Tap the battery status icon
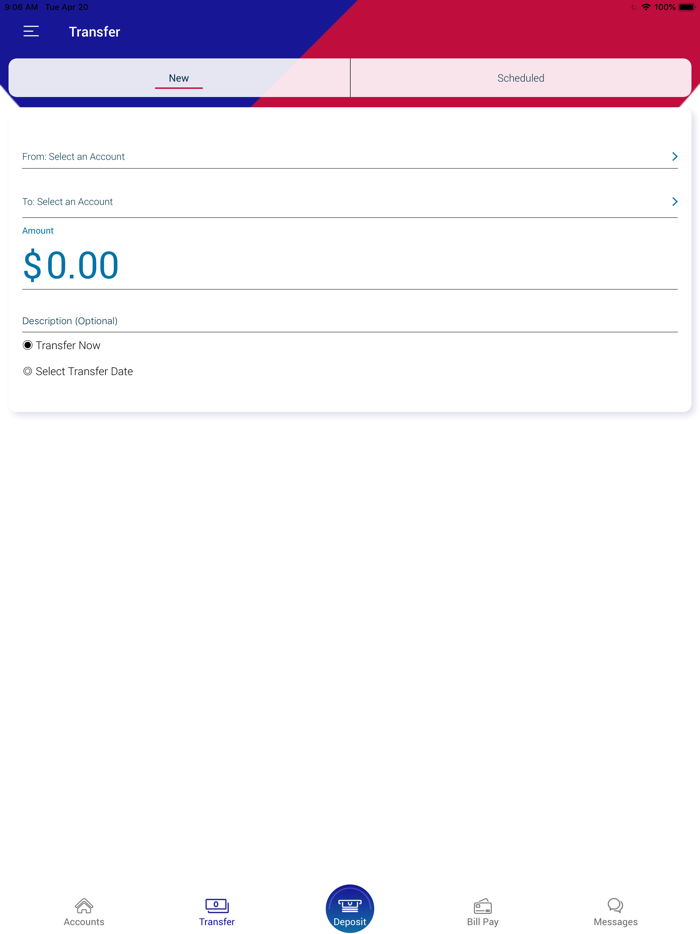 pyautogui.click(x=686, y=7)
